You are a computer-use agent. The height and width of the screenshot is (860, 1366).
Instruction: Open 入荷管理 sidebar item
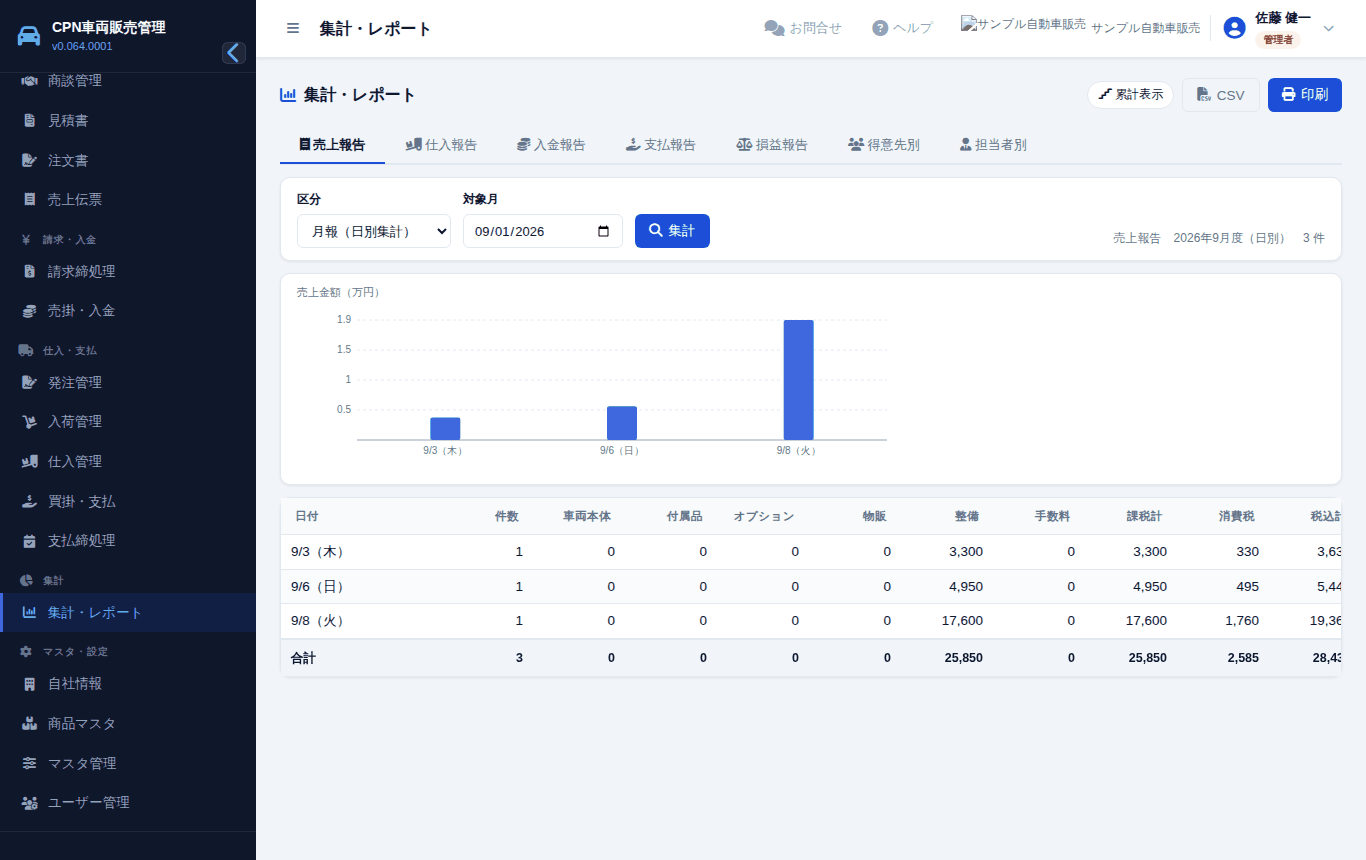point(128,421)
